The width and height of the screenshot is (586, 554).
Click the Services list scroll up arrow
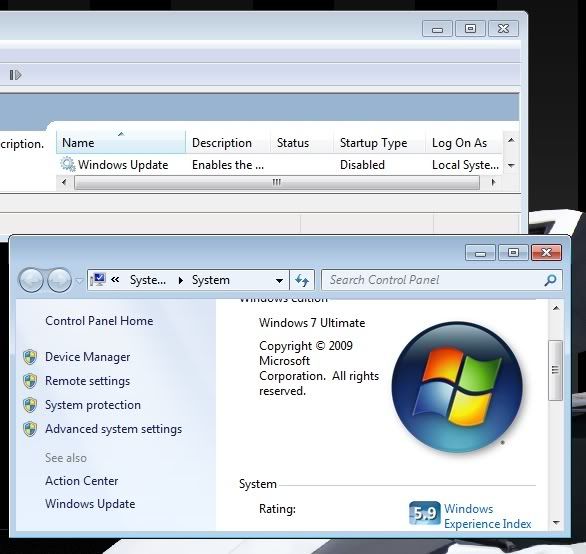click(511, 140)
